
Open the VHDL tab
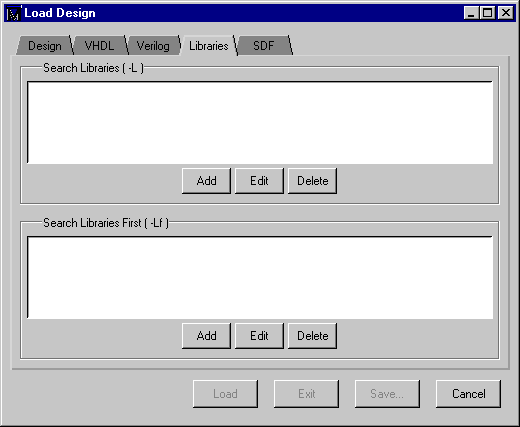pyautogui.click(x=99, y=45)
